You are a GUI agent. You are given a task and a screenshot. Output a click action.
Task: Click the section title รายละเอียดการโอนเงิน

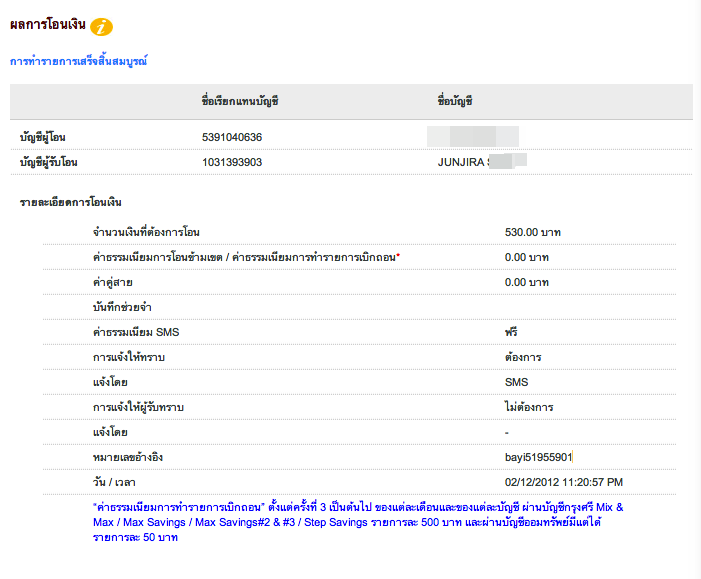pos(71,202)
